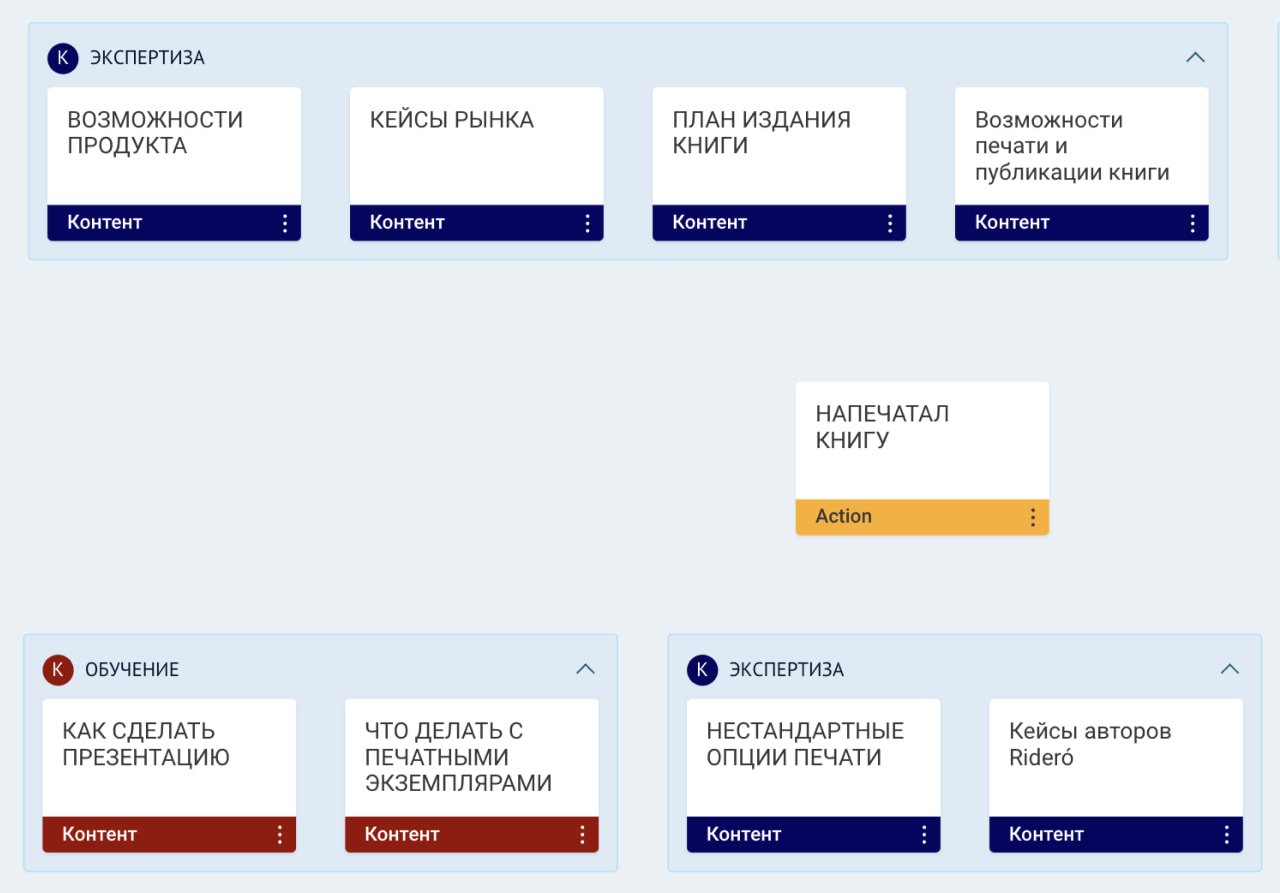The width and height of the screenshot is (1280, 893).
Task: Click orange Action footer of НАПЕЧАТАЛ КНИГУ
Action: pyautogui.click(x=844, y=517)
